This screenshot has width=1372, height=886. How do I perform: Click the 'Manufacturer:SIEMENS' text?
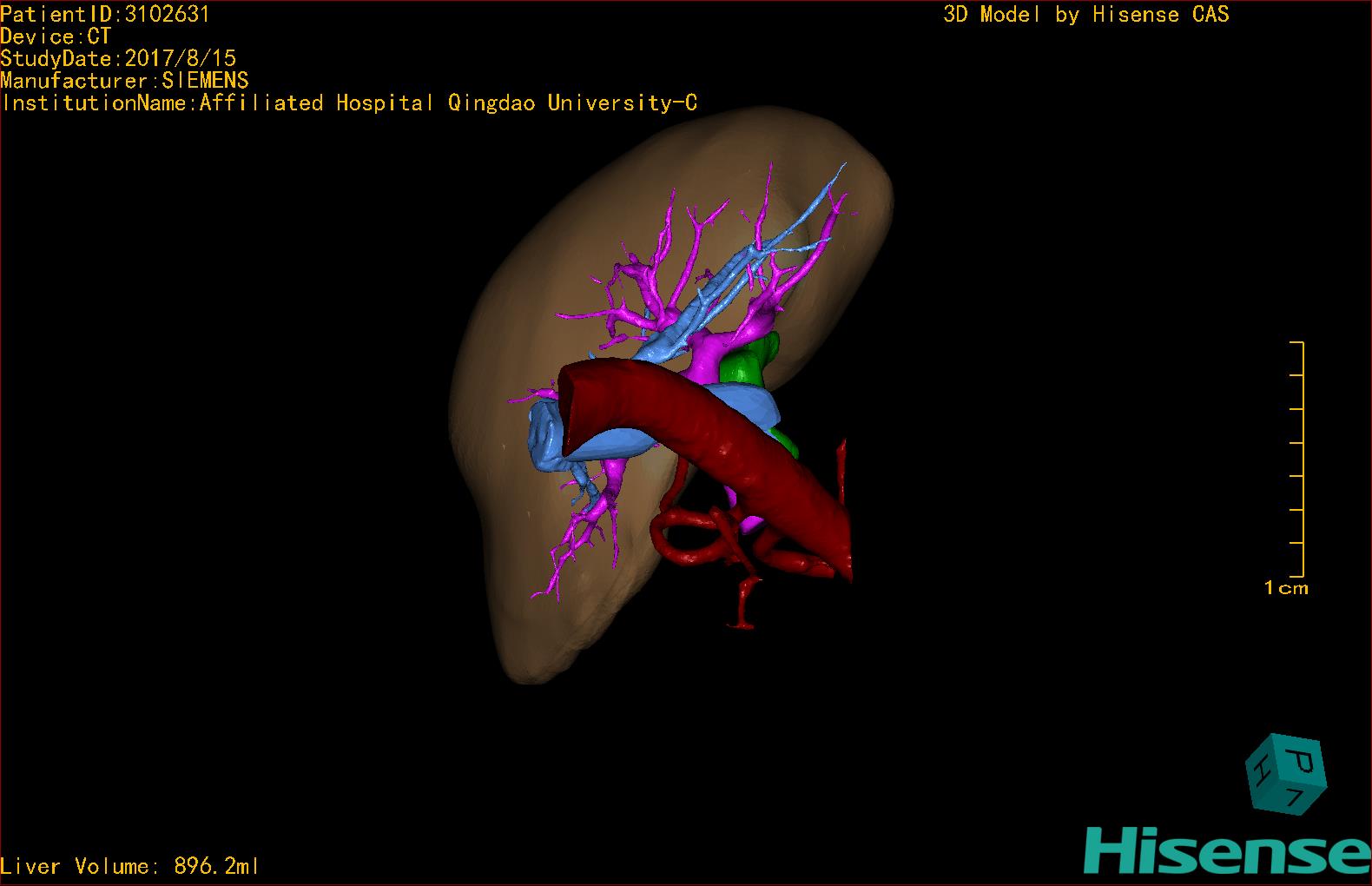(124, 81)
